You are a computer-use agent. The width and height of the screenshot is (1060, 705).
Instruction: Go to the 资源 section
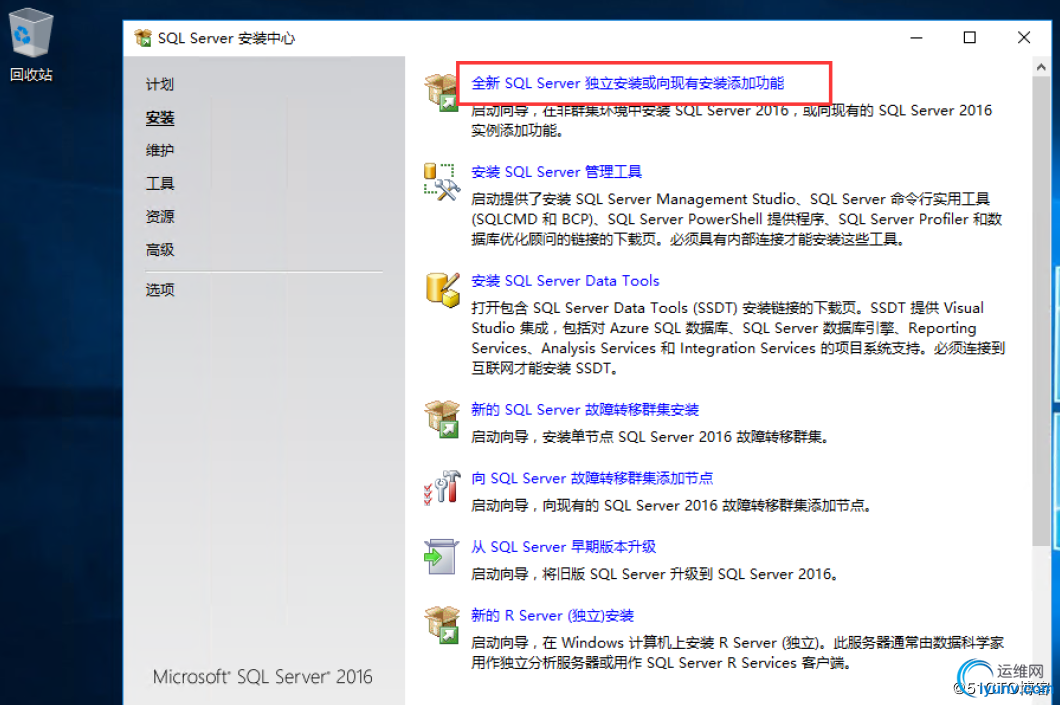coord(160,216)
